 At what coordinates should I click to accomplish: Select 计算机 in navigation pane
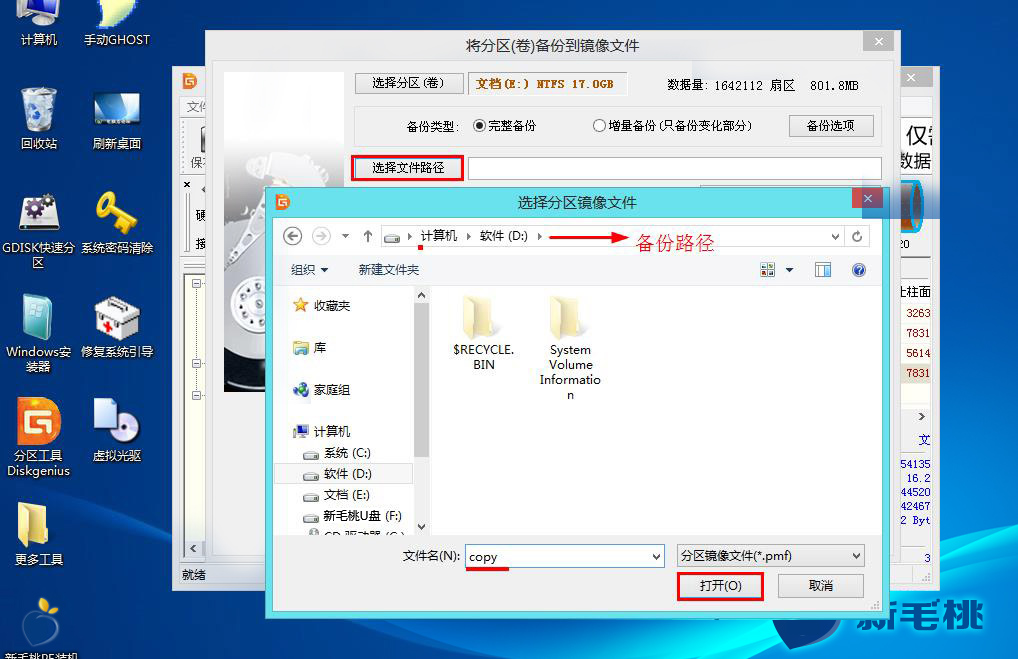pos(322,431)
